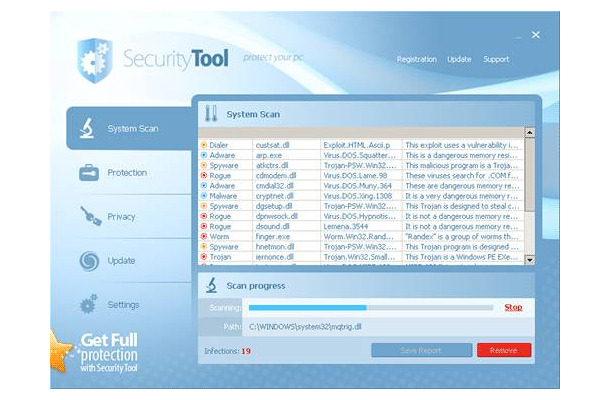Close the Security Tool window
The image size is (610, 400).
[536, 35]
